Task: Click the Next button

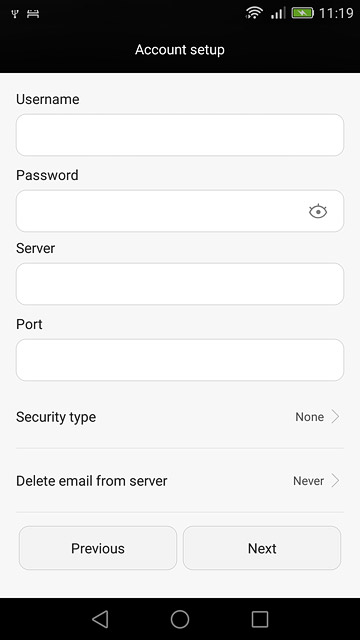Action: 262,548
